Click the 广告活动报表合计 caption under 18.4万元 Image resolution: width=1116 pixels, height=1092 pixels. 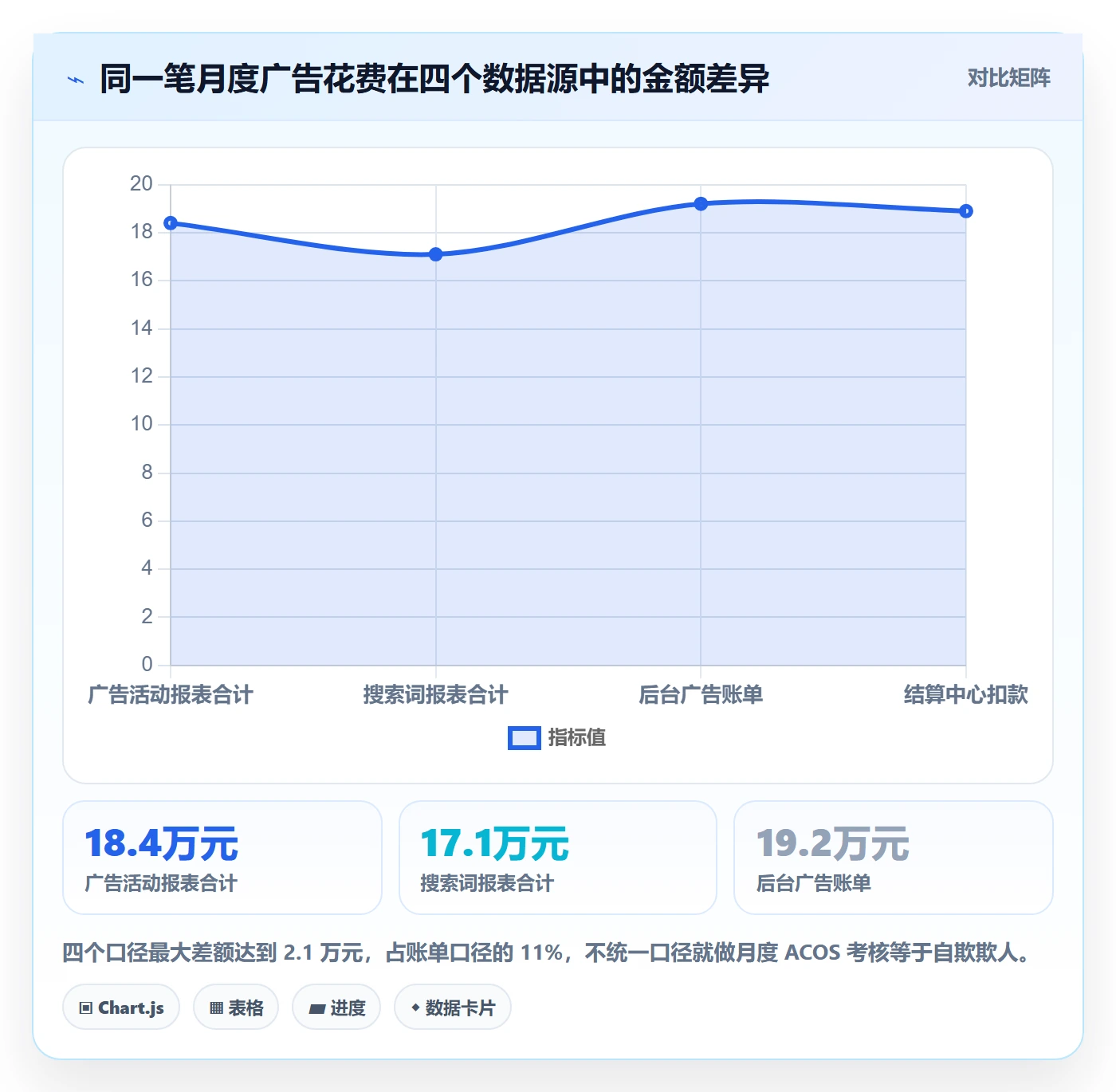click(161, 883)
